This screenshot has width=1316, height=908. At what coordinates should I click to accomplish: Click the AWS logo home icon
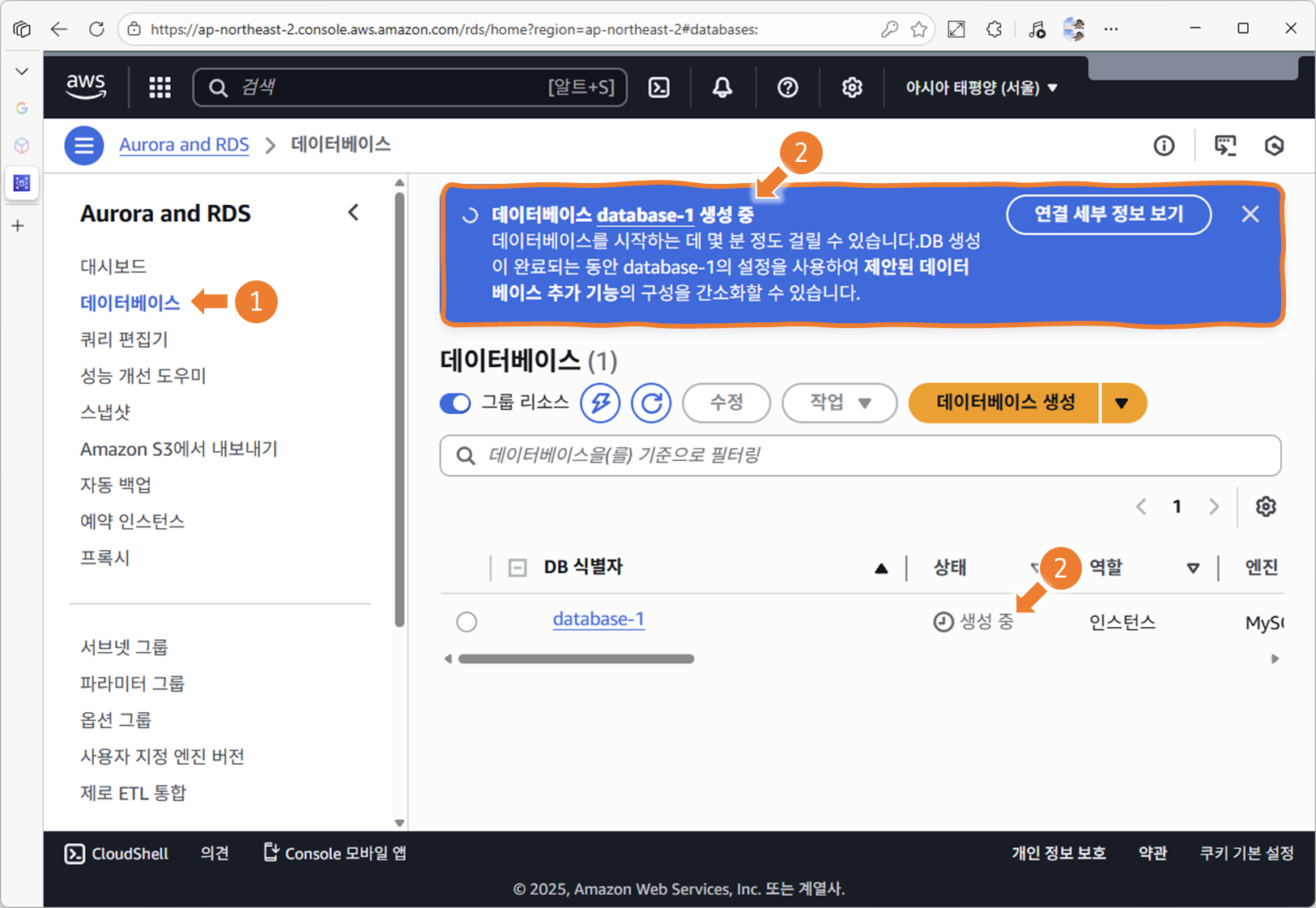click(86, 87)
